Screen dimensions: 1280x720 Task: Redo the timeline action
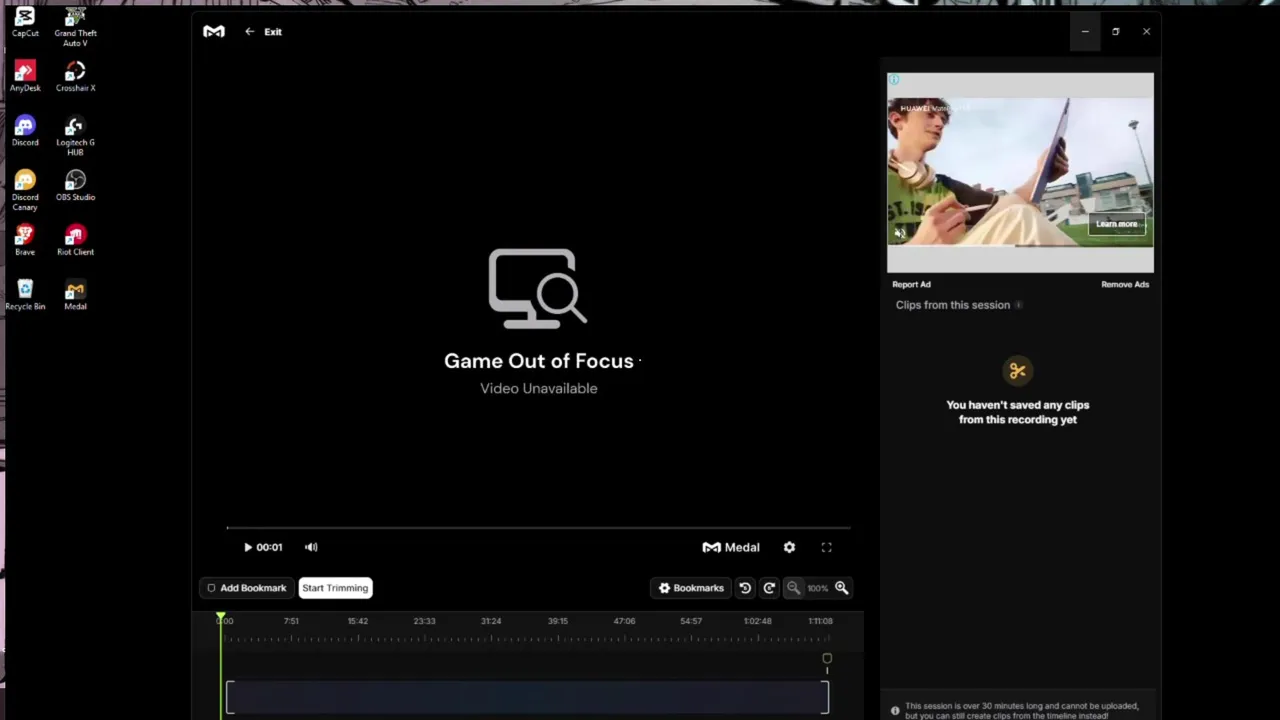(769, 588)
